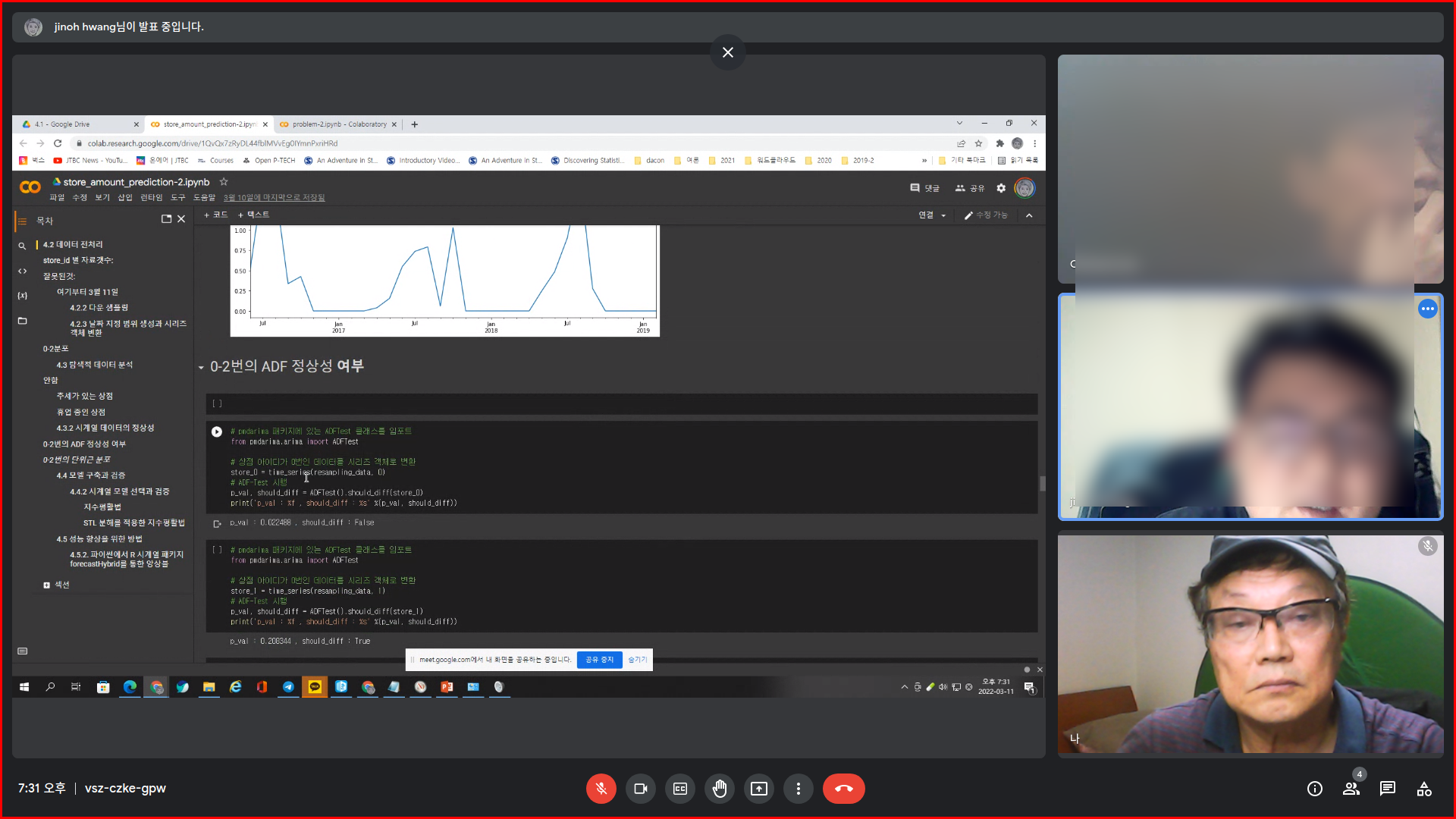Open the three-dot menu on the presenter tile
Screen dimensions: 1456x819
click(x=1427, y=309)
